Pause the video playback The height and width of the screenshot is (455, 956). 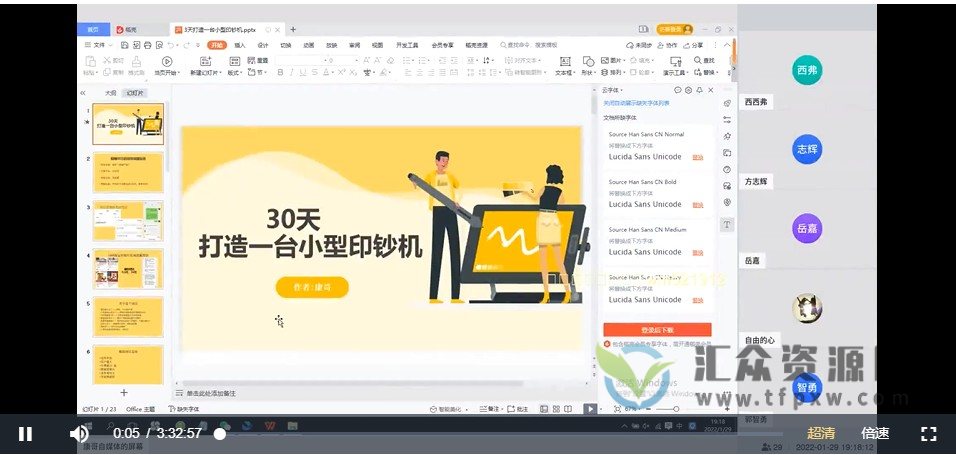click(x=25, y=434)
